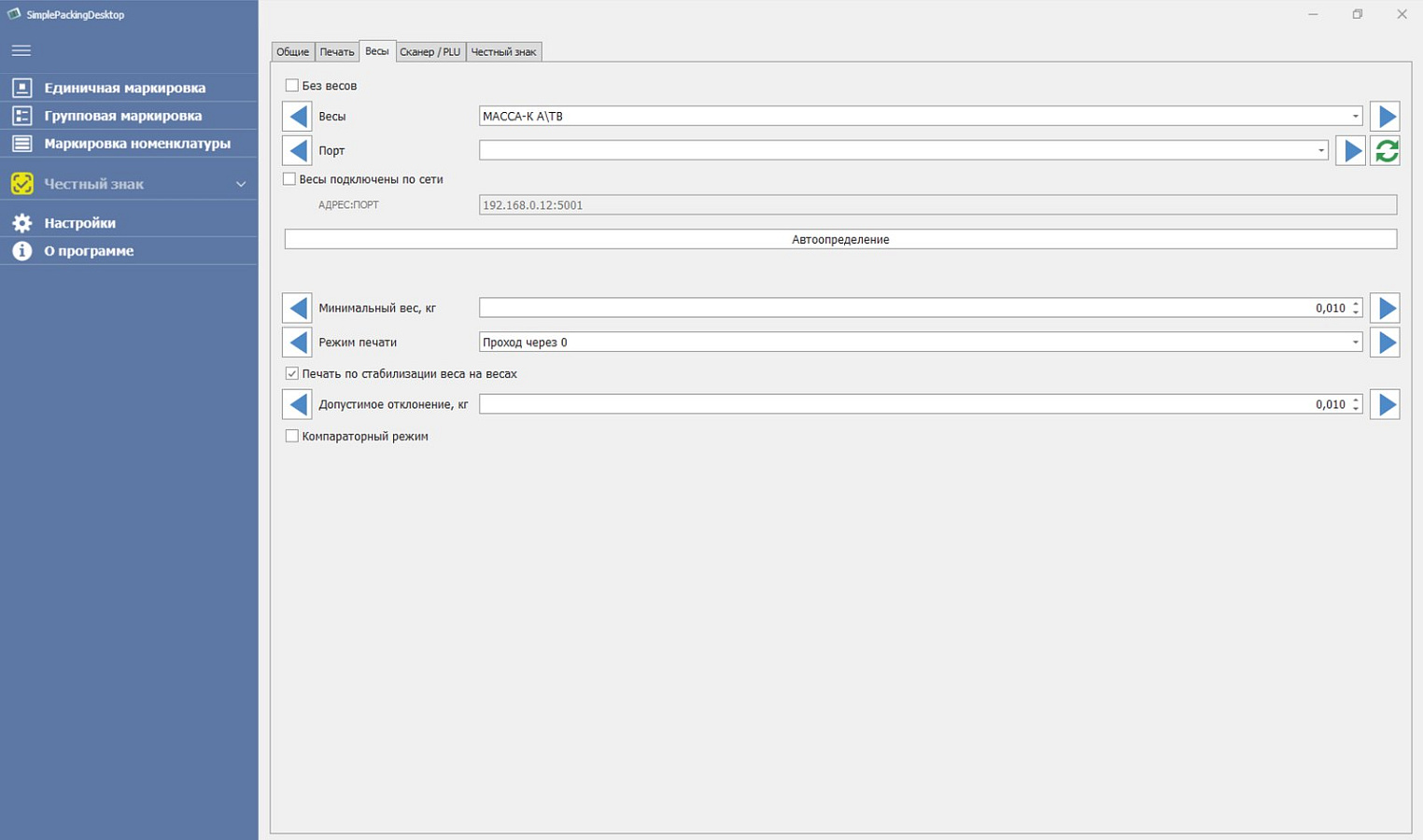The height and width of the screenshot is (840, 1423).
Task: Switch to the Печать tab
Action: tap(337, 52)
